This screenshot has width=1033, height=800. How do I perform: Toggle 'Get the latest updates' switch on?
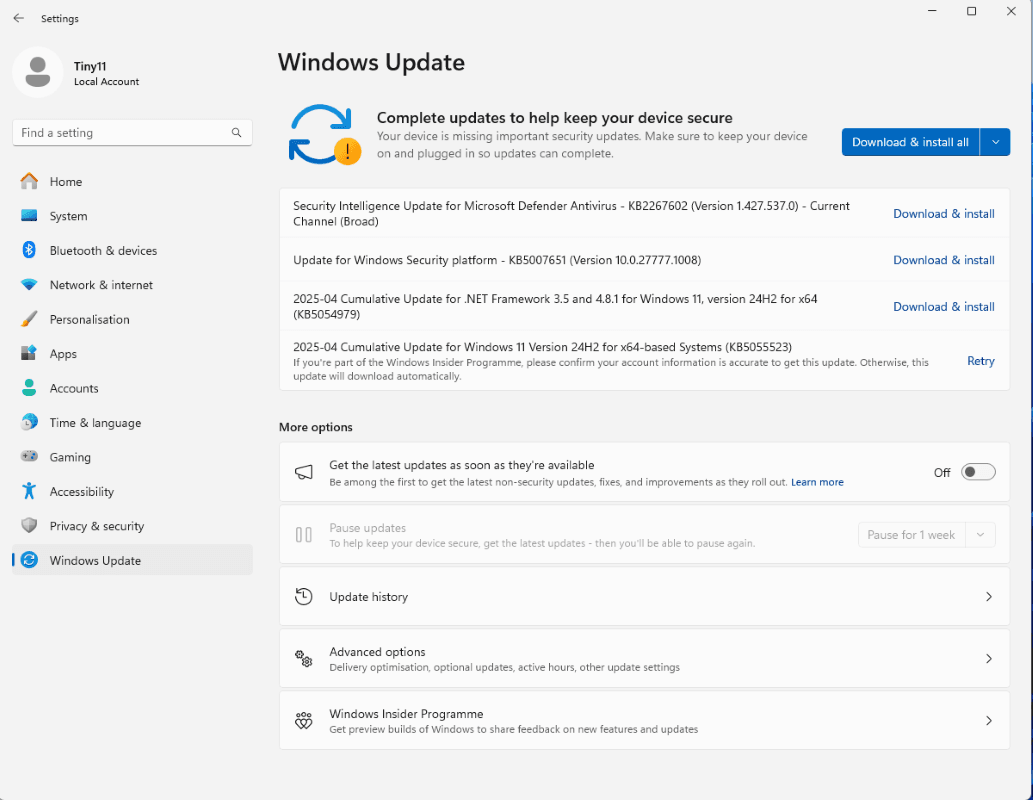pyautogui.click(x=978, y=472)
